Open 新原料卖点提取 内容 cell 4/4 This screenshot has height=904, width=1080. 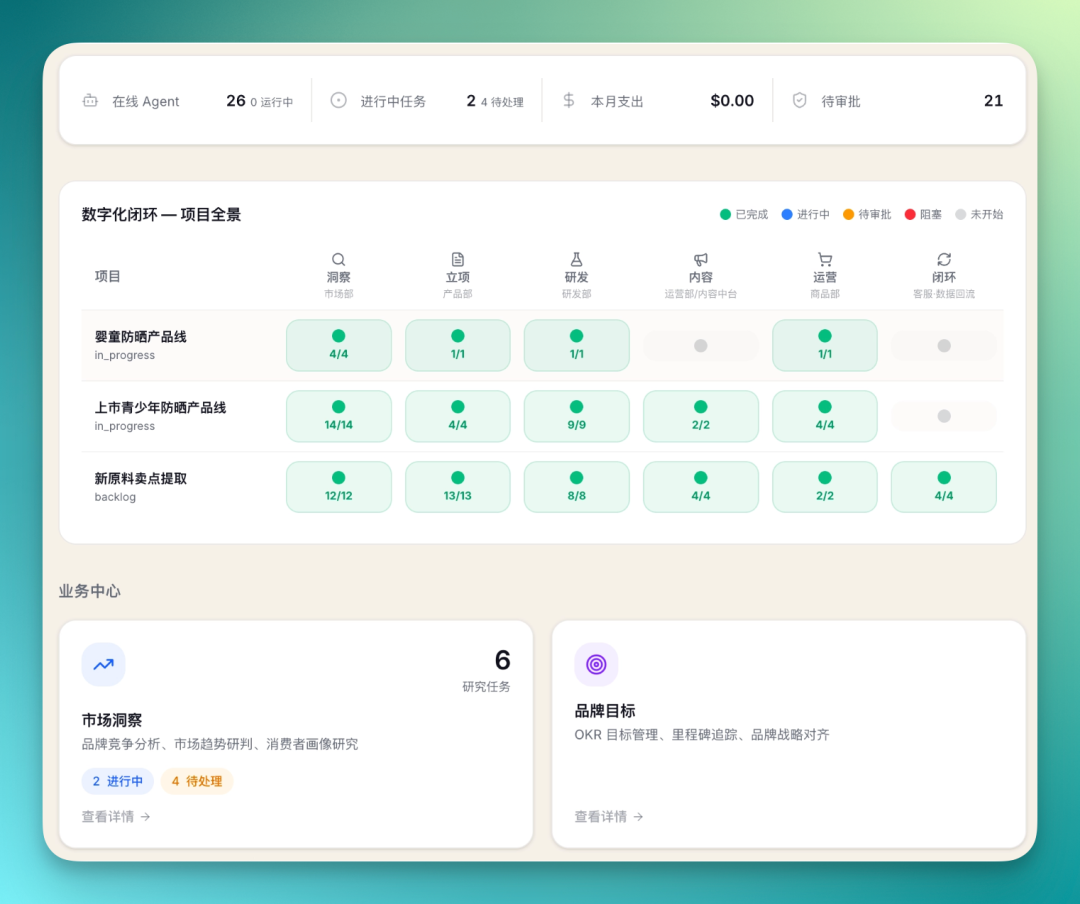pyautogui.click(x=700, y=487)
